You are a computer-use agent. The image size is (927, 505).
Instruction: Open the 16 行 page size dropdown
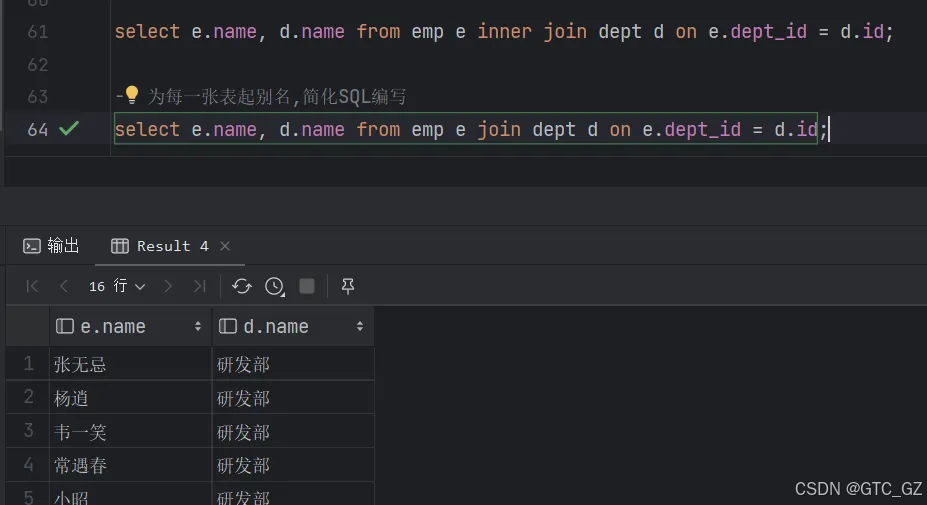pos(117,286)
